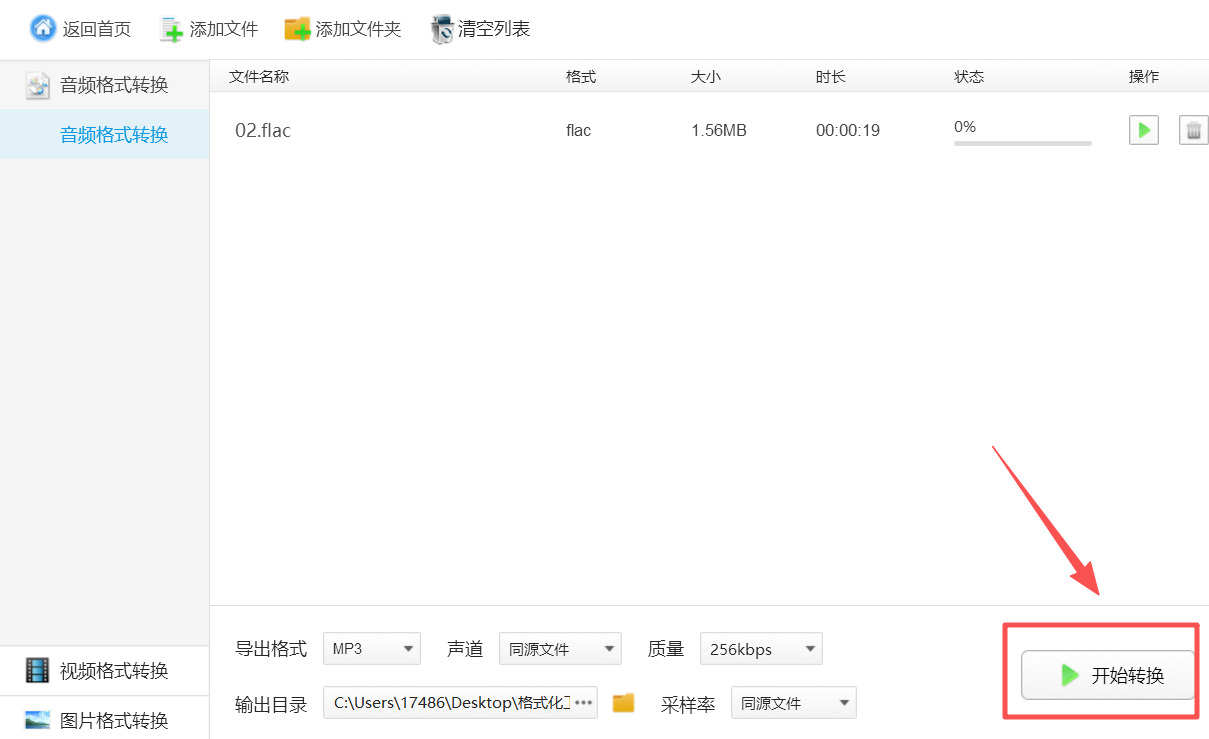
Task: Click the 输出目录 path input field
Action: coord(450,702)
